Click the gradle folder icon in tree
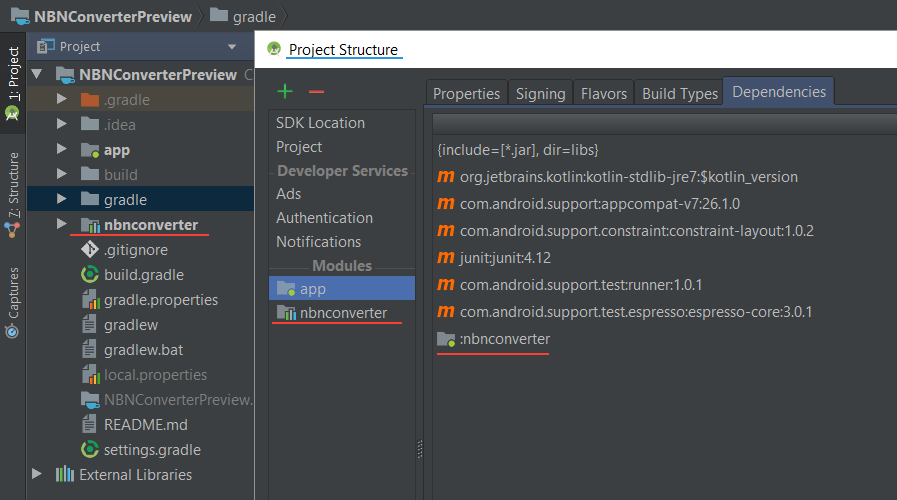 coord(90,199)
